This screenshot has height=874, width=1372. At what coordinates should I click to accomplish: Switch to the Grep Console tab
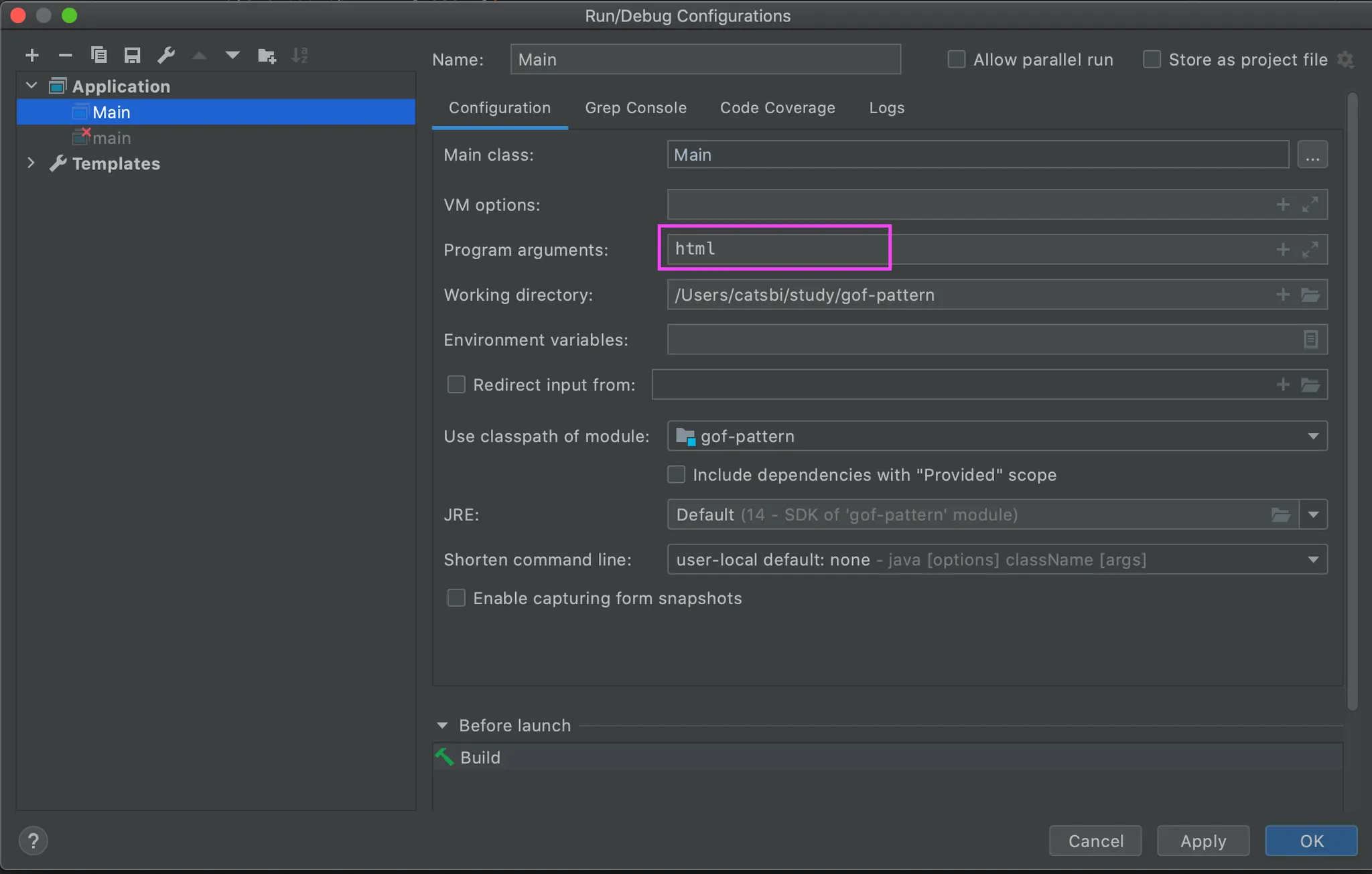tap(635, 108)
